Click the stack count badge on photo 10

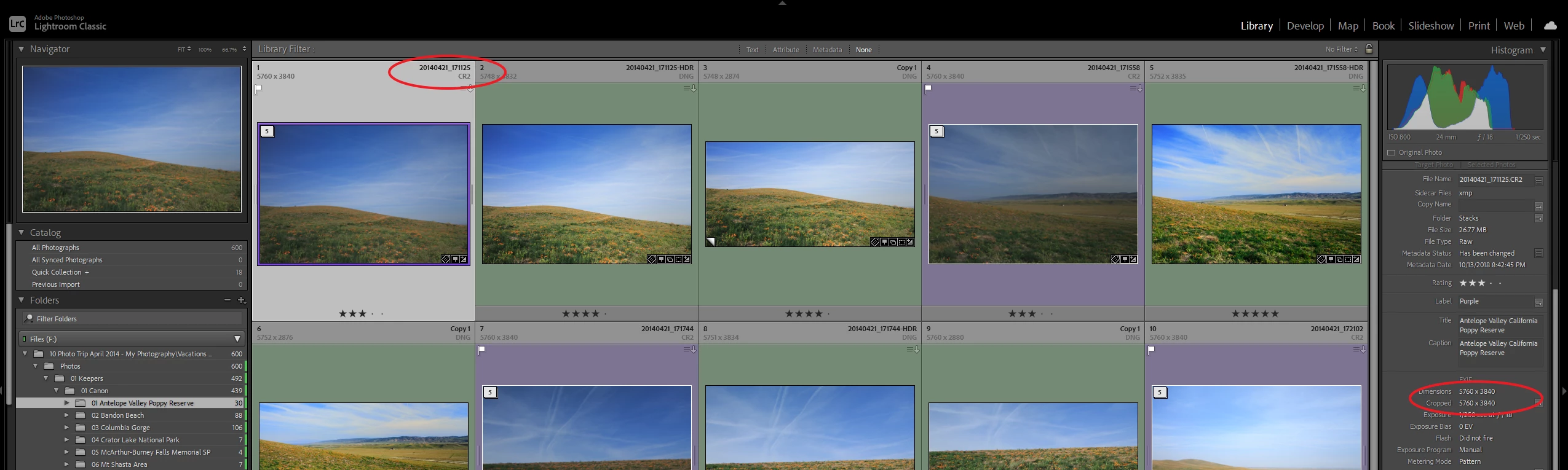pyautogui.click(x=1160, y=392)
